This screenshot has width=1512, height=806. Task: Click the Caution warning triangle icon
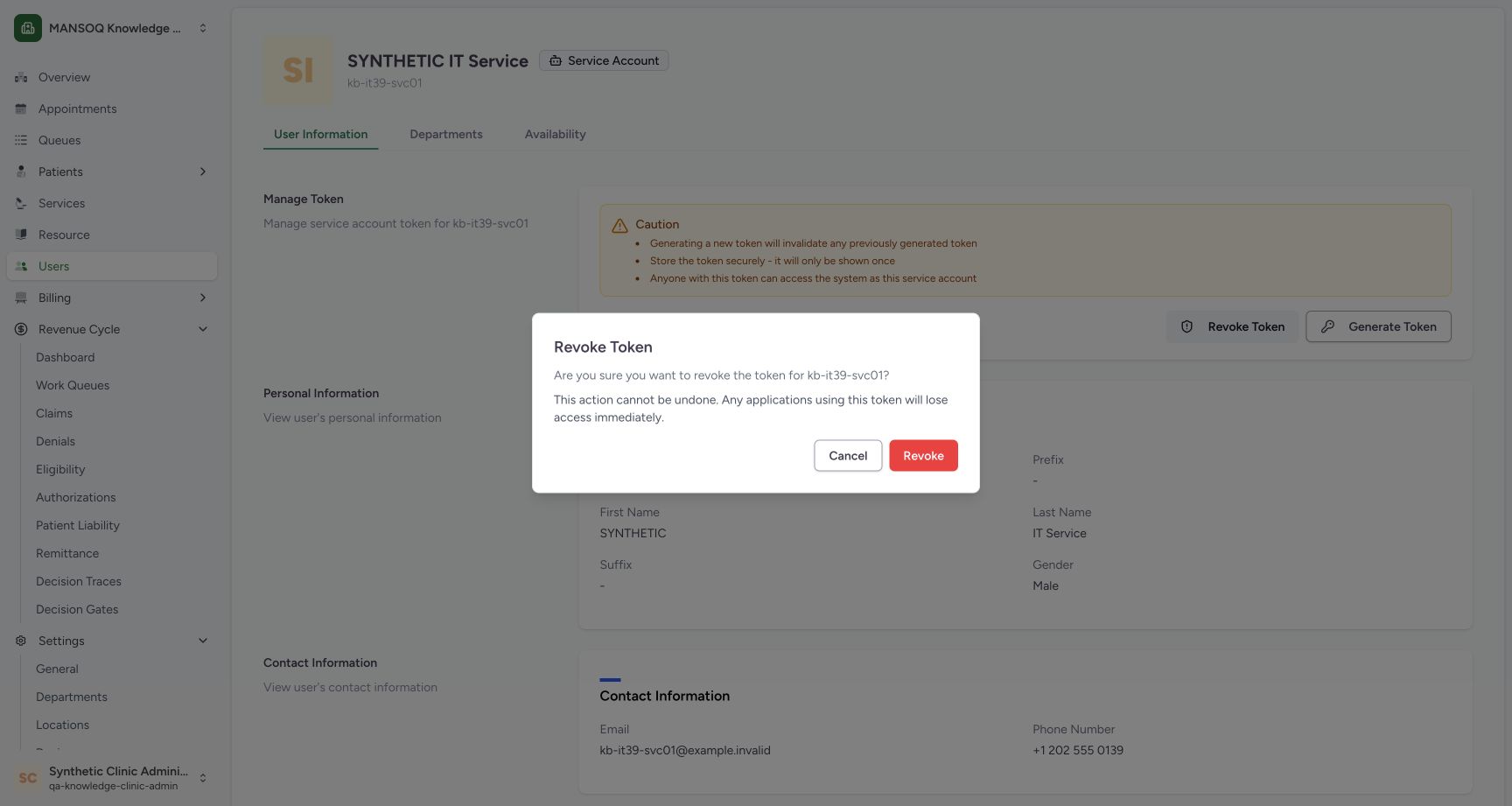click(x=619, y=225)
